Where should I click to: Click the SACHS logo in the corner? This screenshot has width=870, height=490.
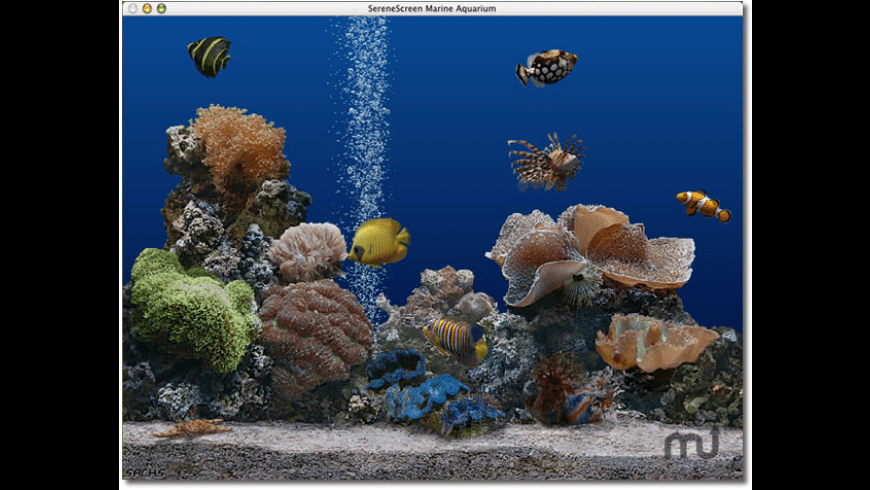[x=145, y=473]
